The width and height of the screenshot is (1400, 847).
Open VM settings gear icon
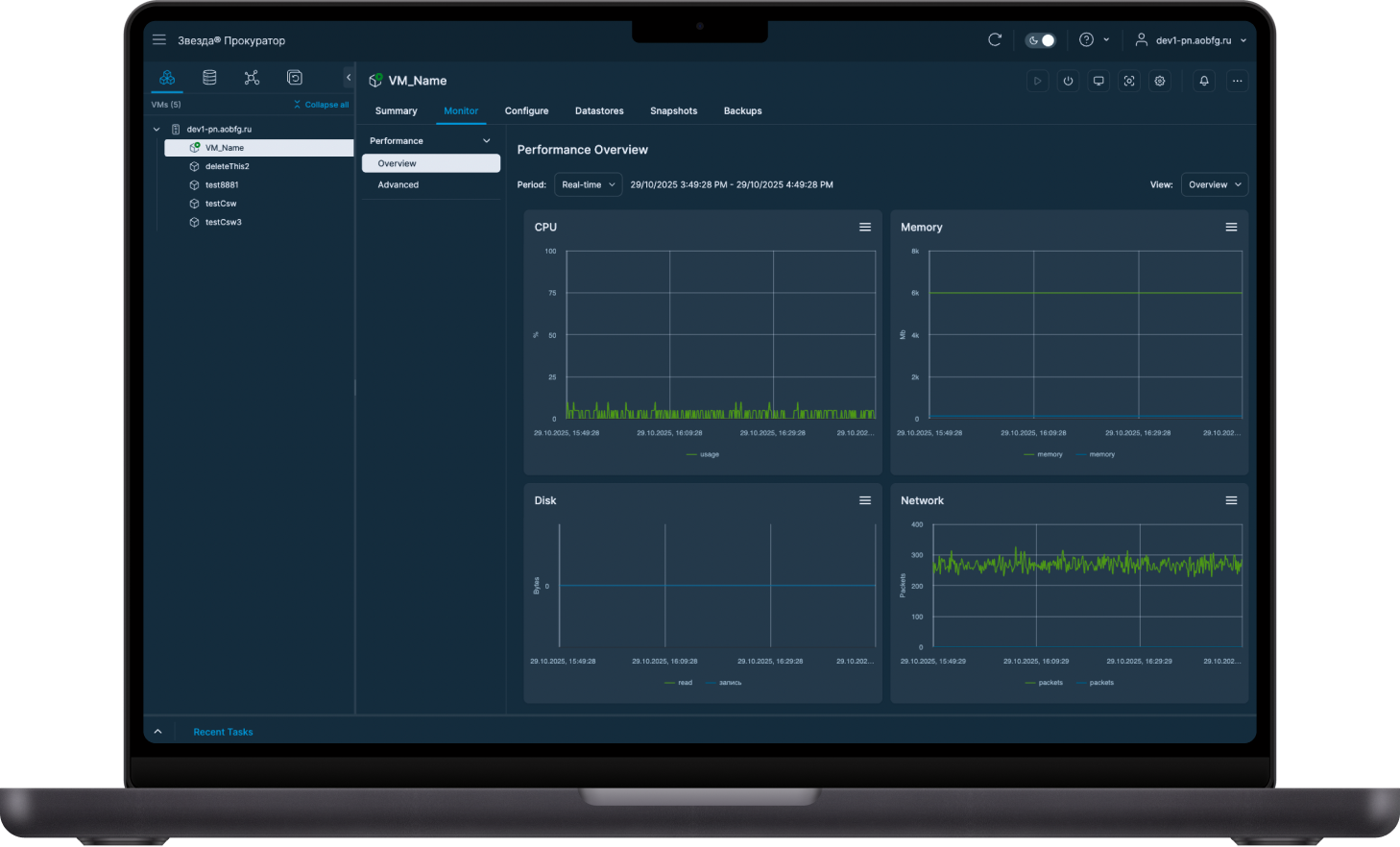[x=1160, y=82]
